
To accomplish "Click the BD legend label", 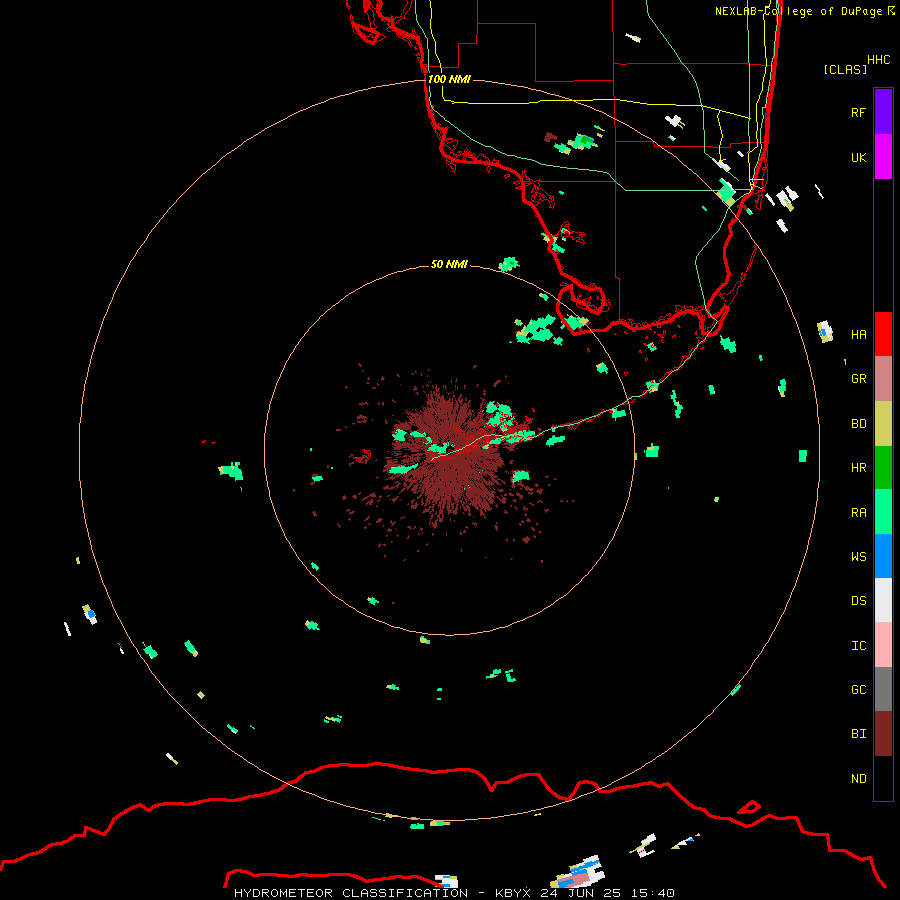I will point(858,424).
